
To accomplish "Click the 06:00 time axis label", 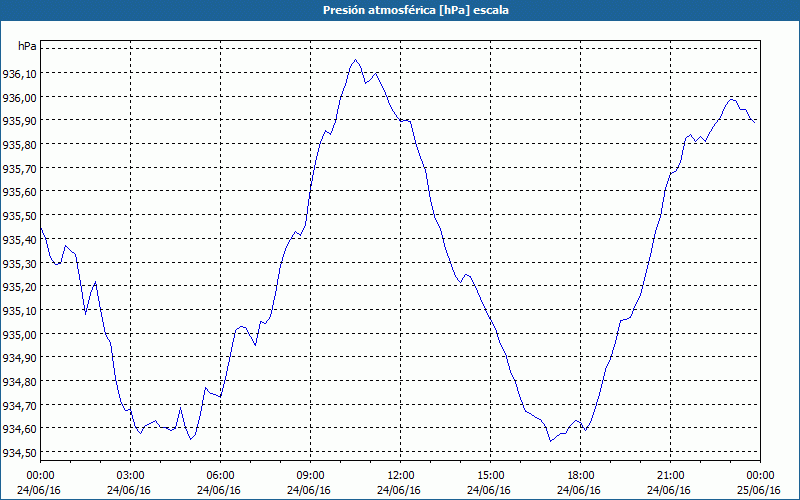I will [x=220, y=476].
